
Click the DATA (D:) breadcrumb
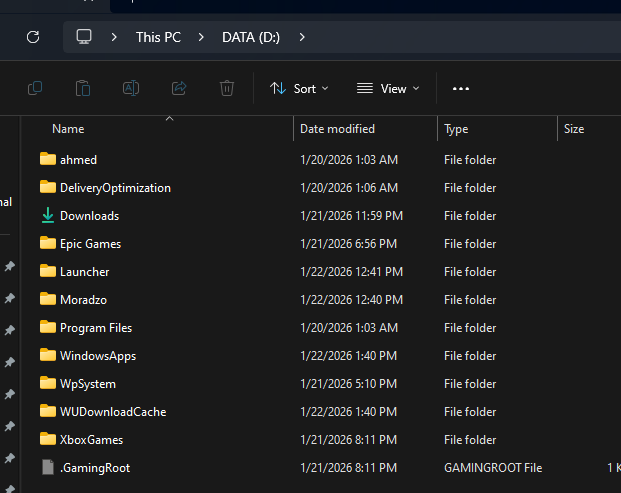[x=252, y=37]
